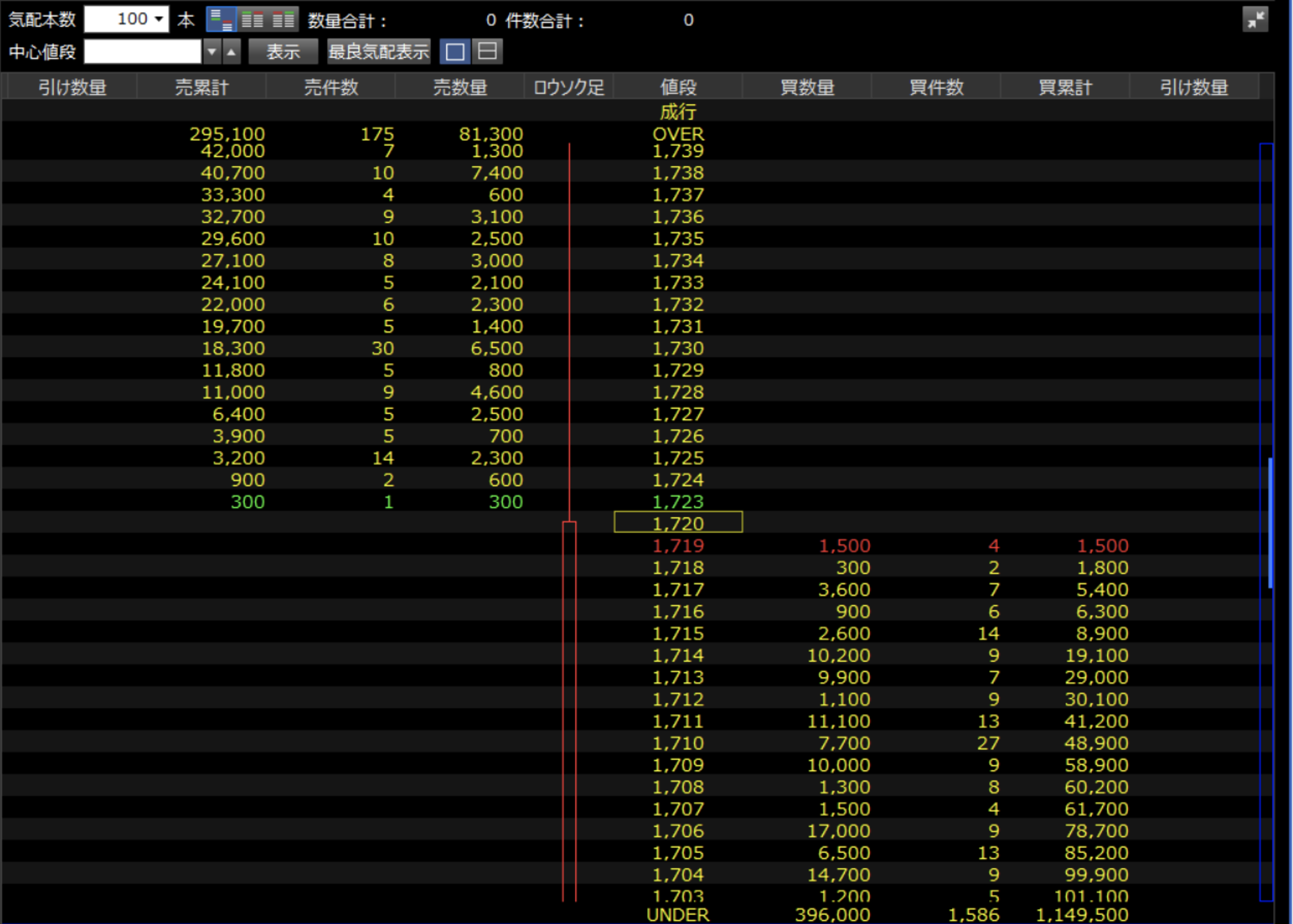Image resolution: width=1293 pixels, height=924 pixels.
Task: Select the split pane view icon
Action: 487,52
